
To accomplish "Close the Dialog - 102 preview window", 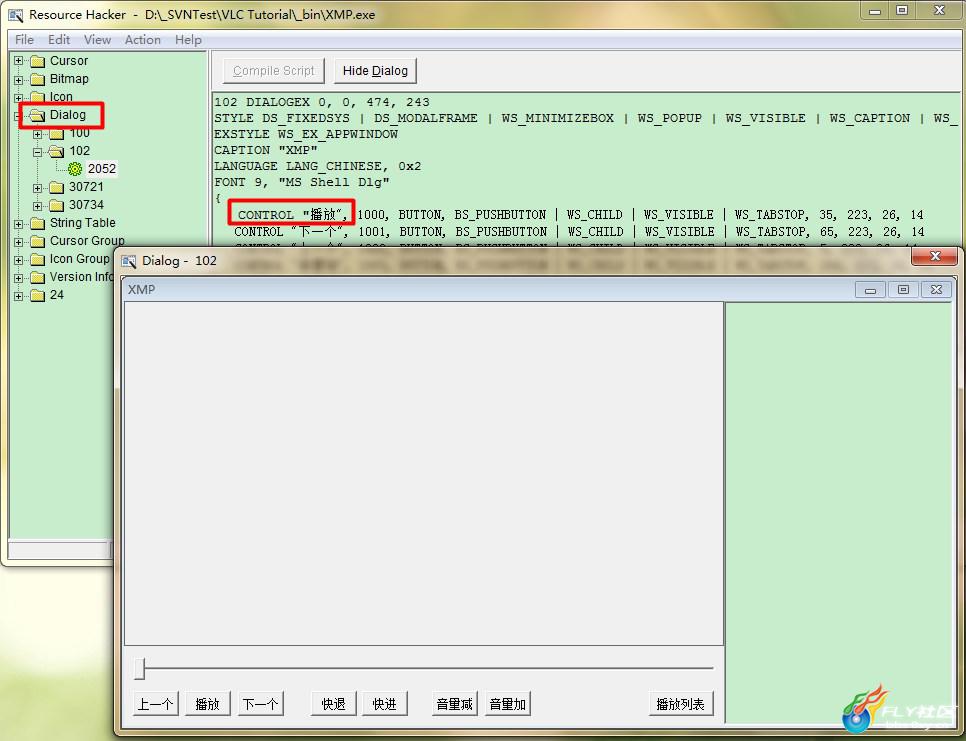I will pos(935,256).
